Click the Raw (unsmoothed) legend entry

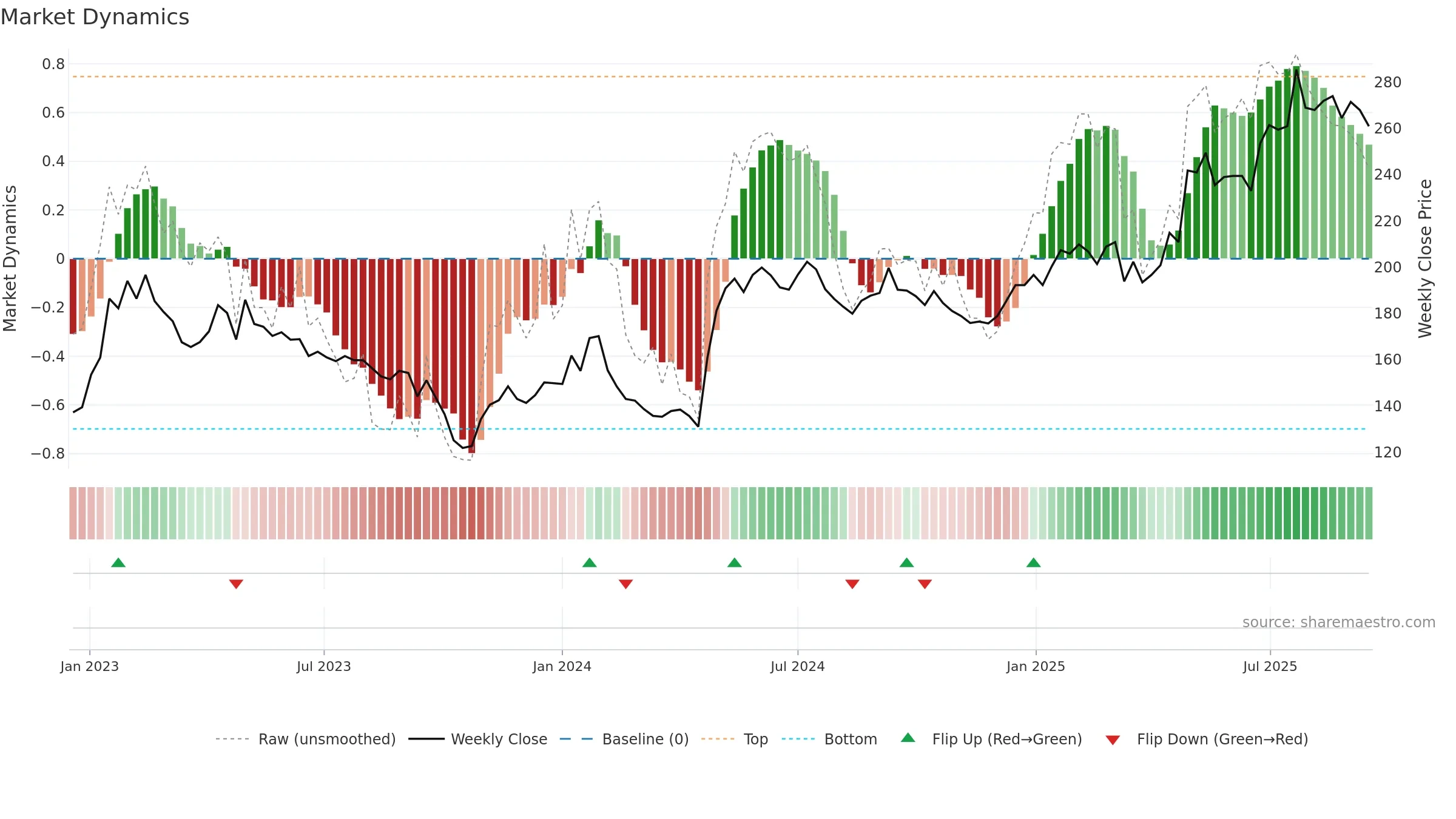pos(306,739)
